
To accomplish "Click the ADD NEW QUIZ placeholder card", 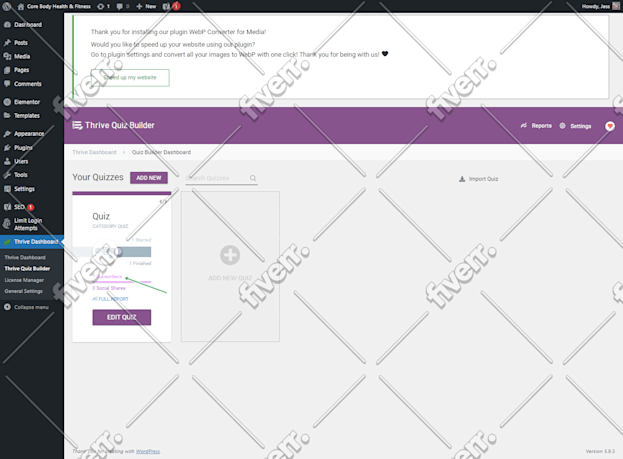I will coord(230,266).
